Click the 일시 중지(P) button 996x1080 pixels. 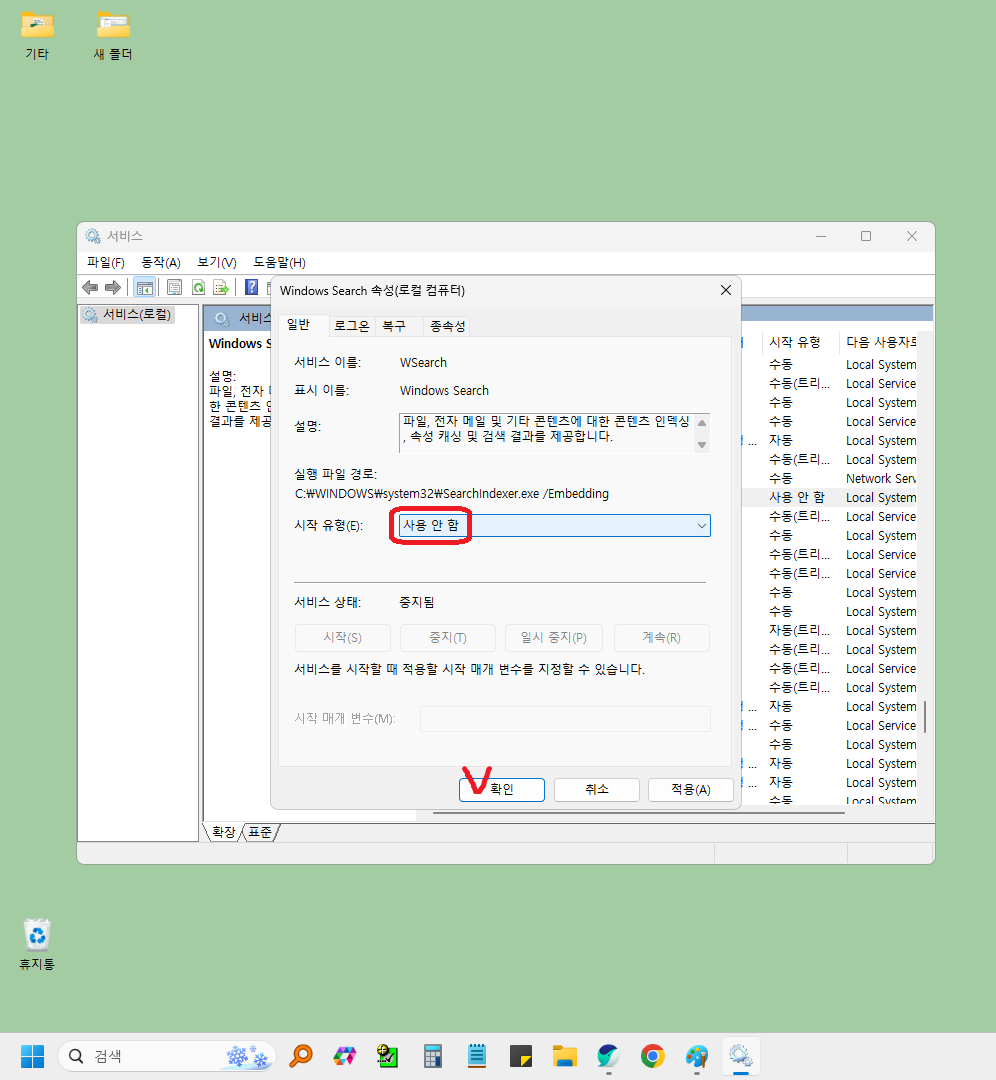(554, 638)
